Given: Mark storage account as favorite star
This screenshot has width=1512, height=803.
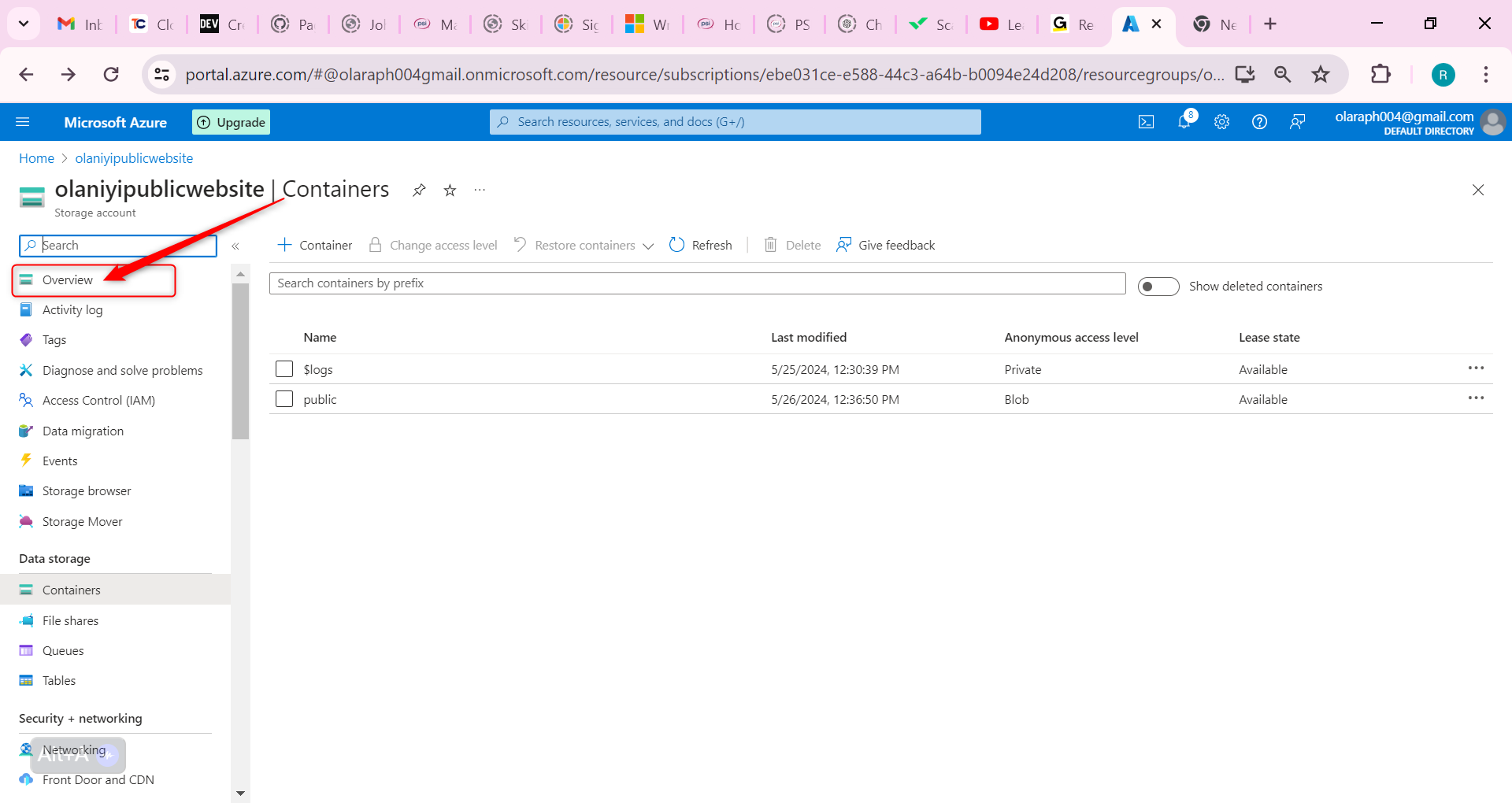Looking at the screenshot, I should click(450, 191).
